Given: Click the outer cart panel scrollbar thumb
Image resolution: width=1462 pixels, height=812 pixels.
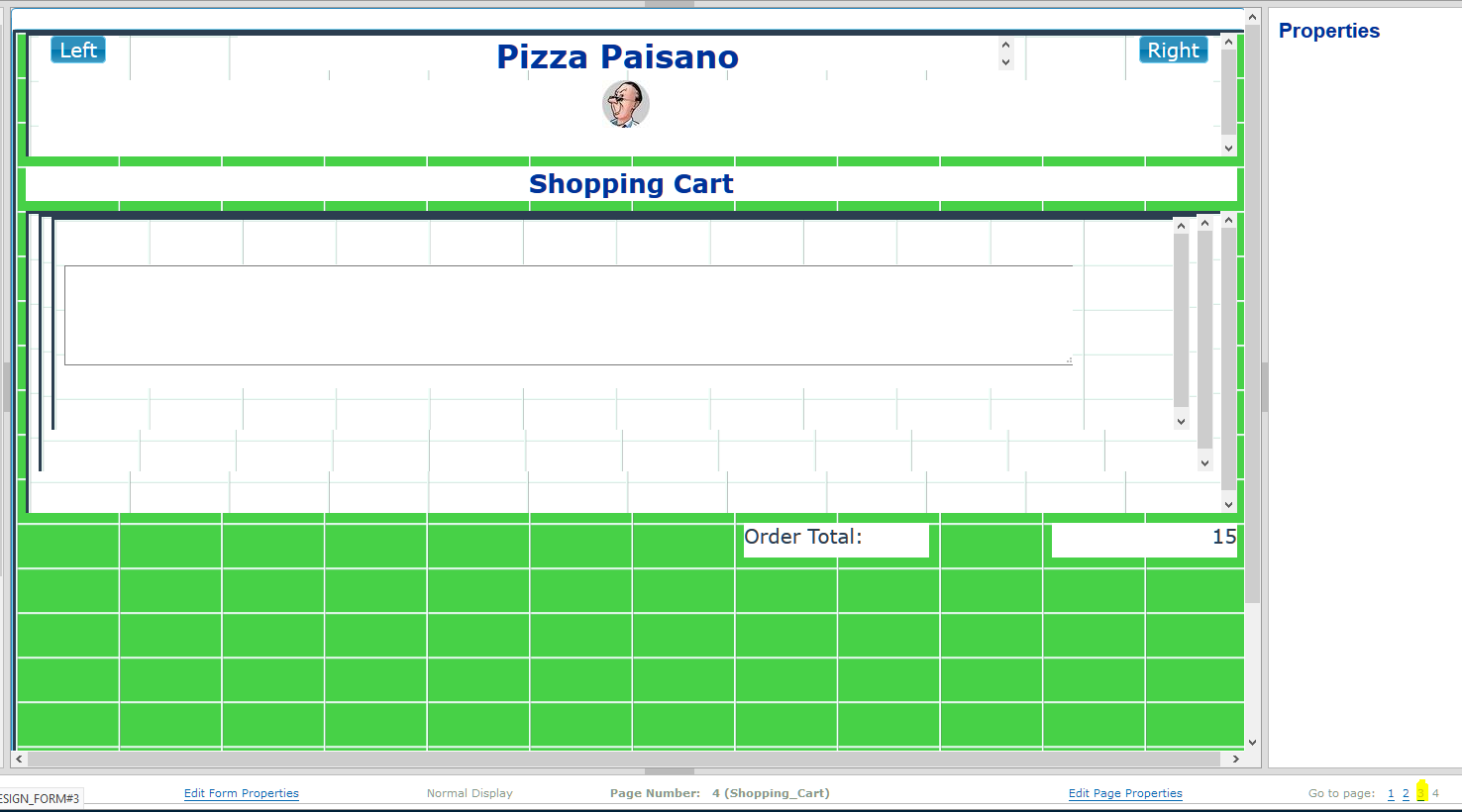Looking at the screenshot, I should point(1228,359).
